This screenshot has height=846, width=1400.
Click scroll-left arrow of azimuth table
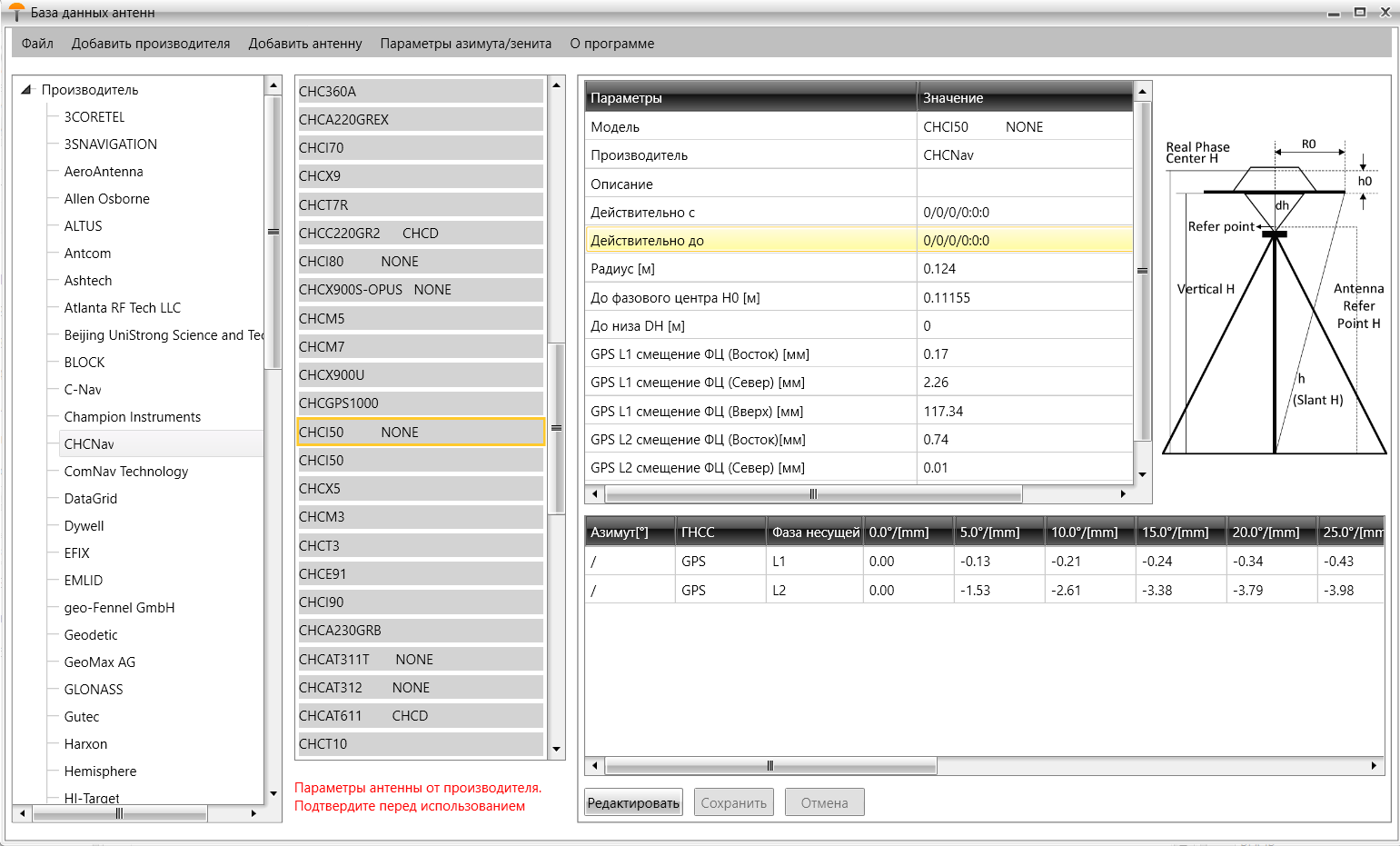[595, 766]
